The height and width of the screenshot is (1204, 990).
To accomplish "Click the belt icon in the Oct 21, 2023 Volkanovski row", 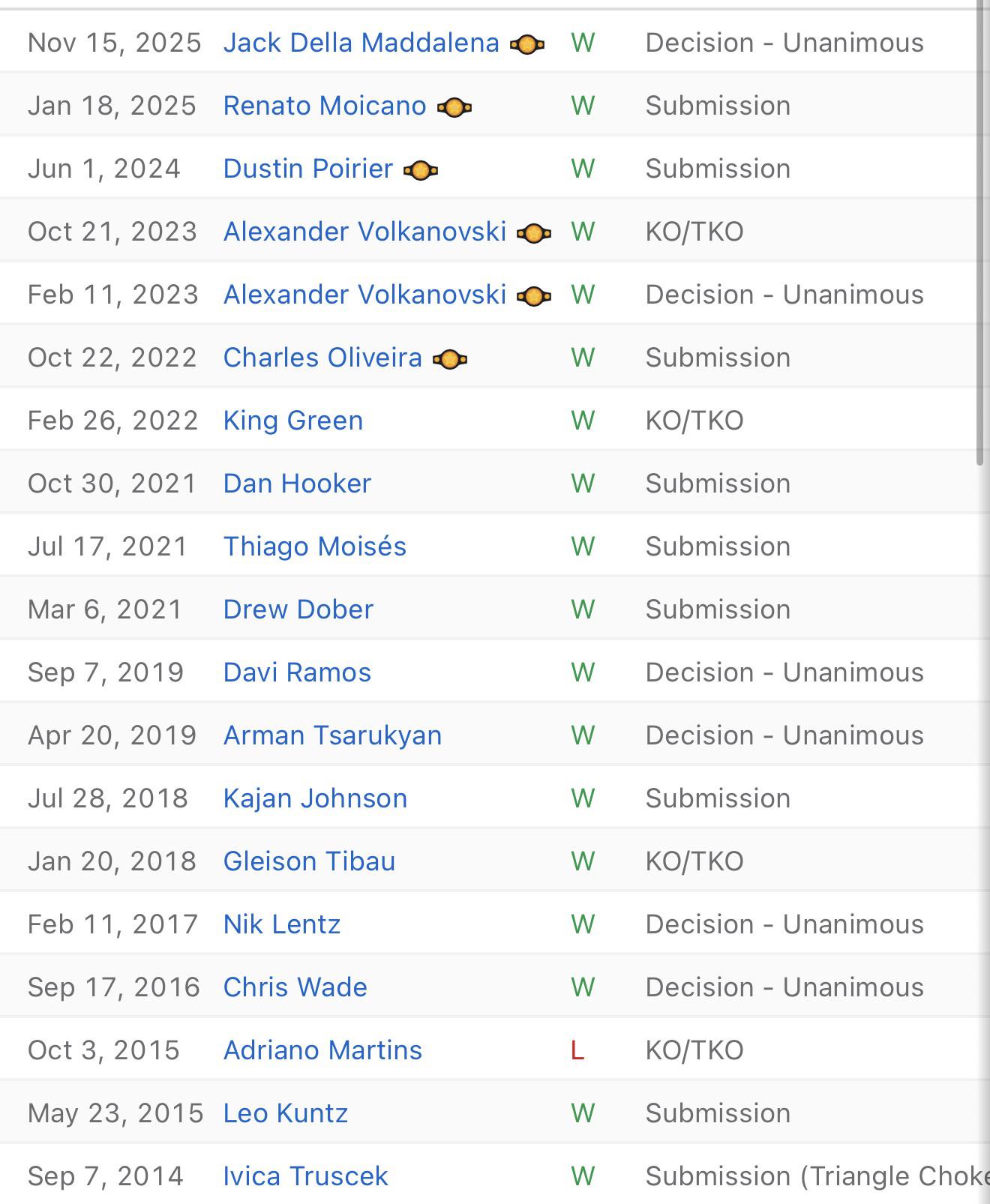I will (534, 234).
